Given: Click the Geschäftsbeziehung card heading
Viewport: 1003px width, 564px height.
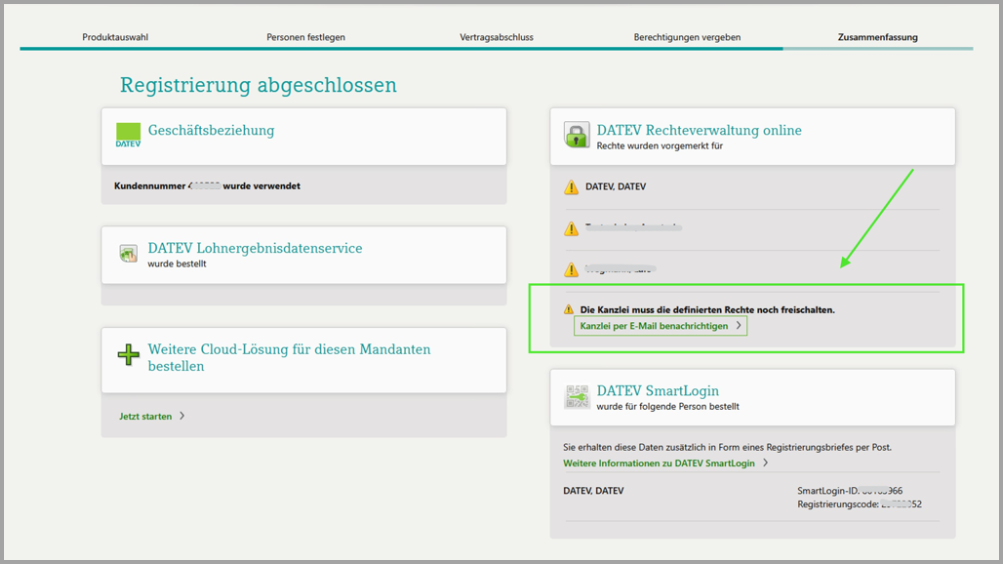Looking at the screenshot, I should coord(211,130).
